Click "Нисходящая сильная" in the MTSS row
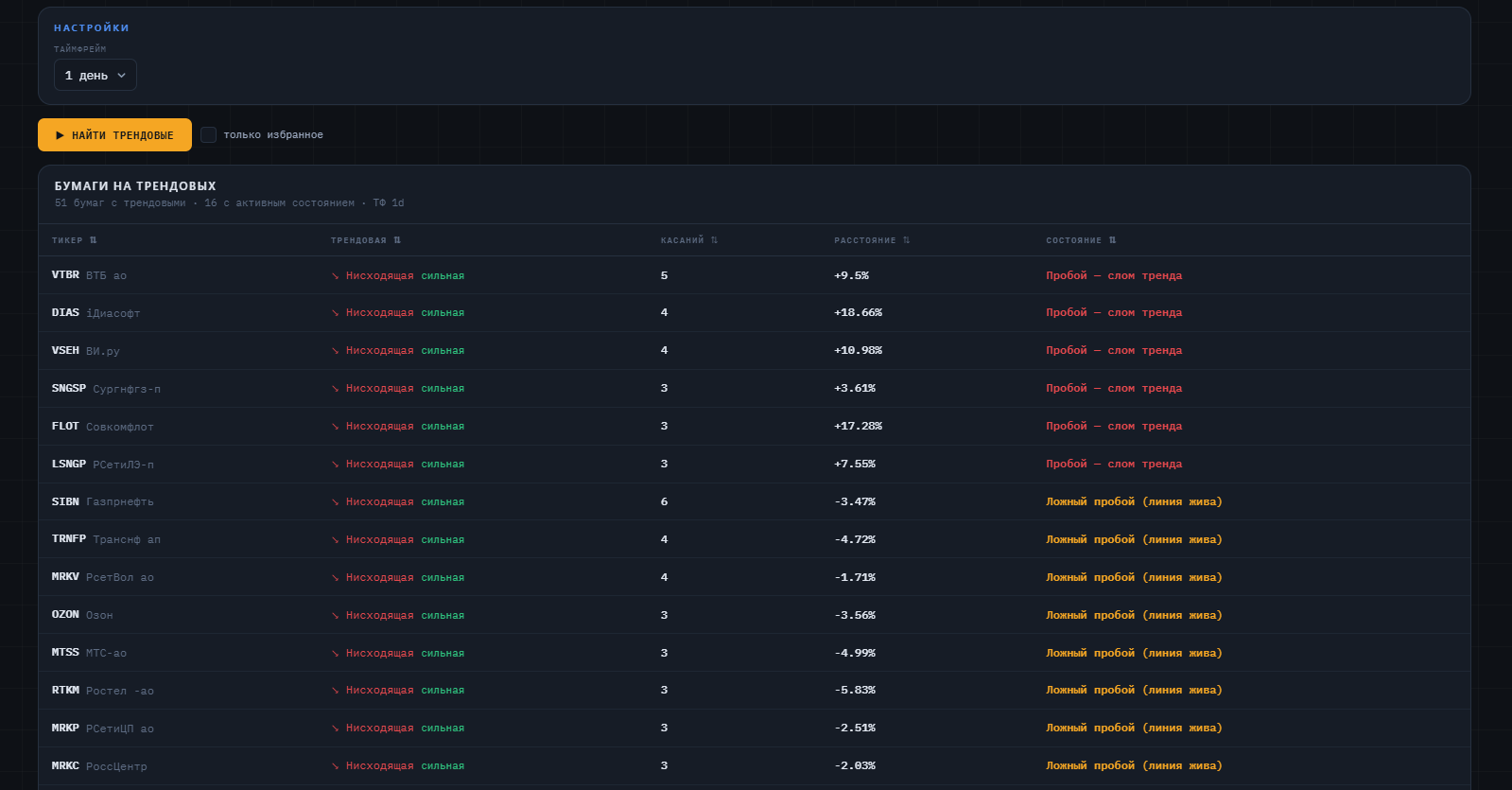The height and width of the screenshot is (790, 1512). coord(398,653)
